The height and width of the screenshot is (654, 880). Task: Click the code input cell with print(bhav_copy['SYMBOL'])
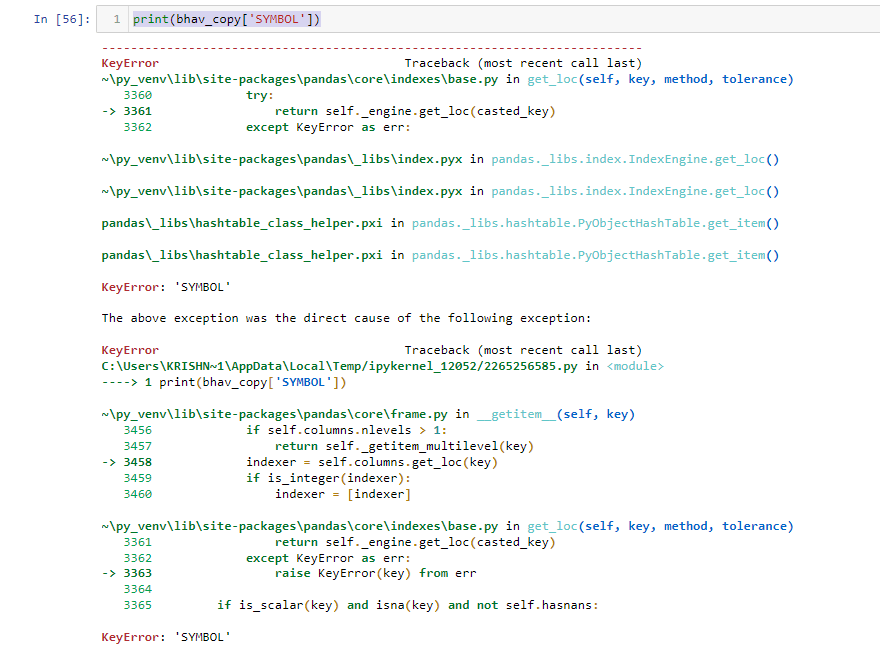pyautogui.click(x=488, y=19)
